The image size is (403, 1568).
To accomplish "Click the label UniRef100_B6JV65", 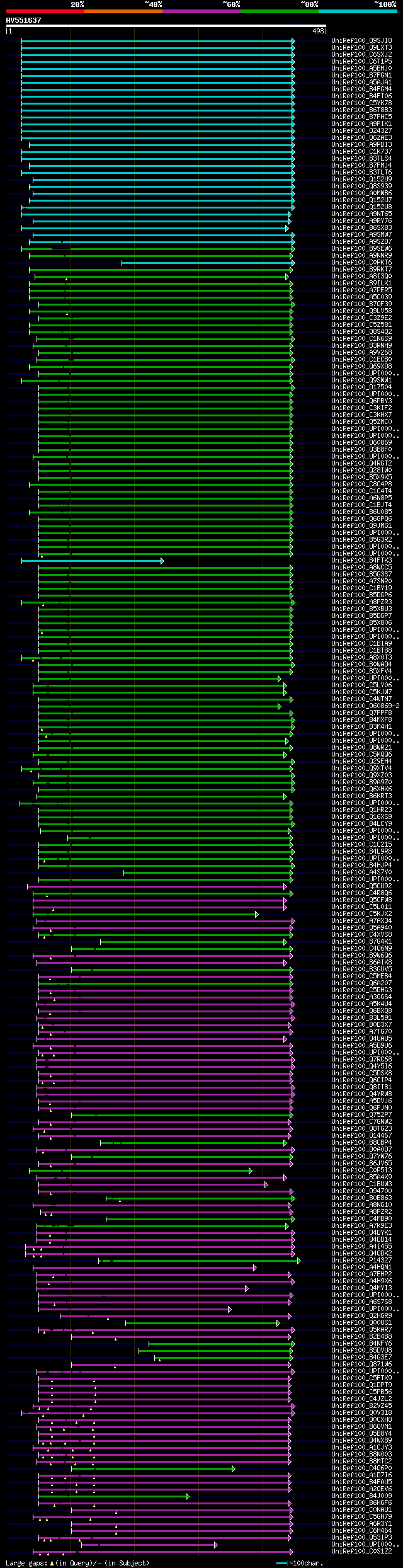I will point(361,1164).
